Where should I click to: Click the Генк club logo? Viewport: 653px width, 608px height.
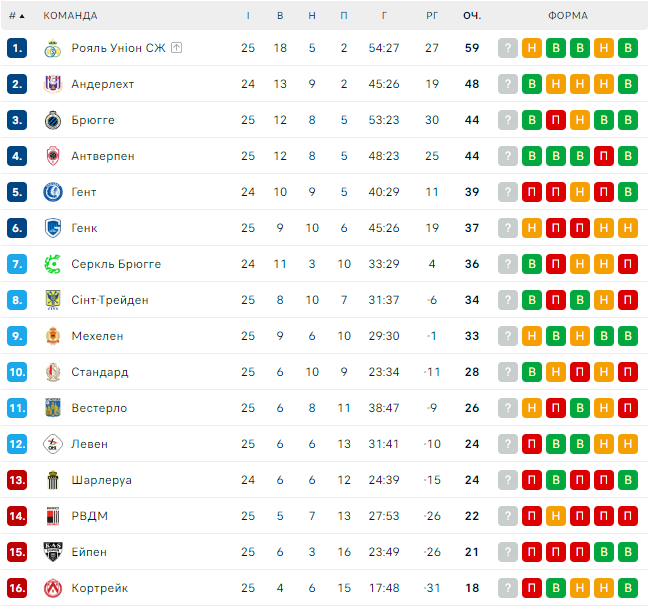(x=53, y=228)
